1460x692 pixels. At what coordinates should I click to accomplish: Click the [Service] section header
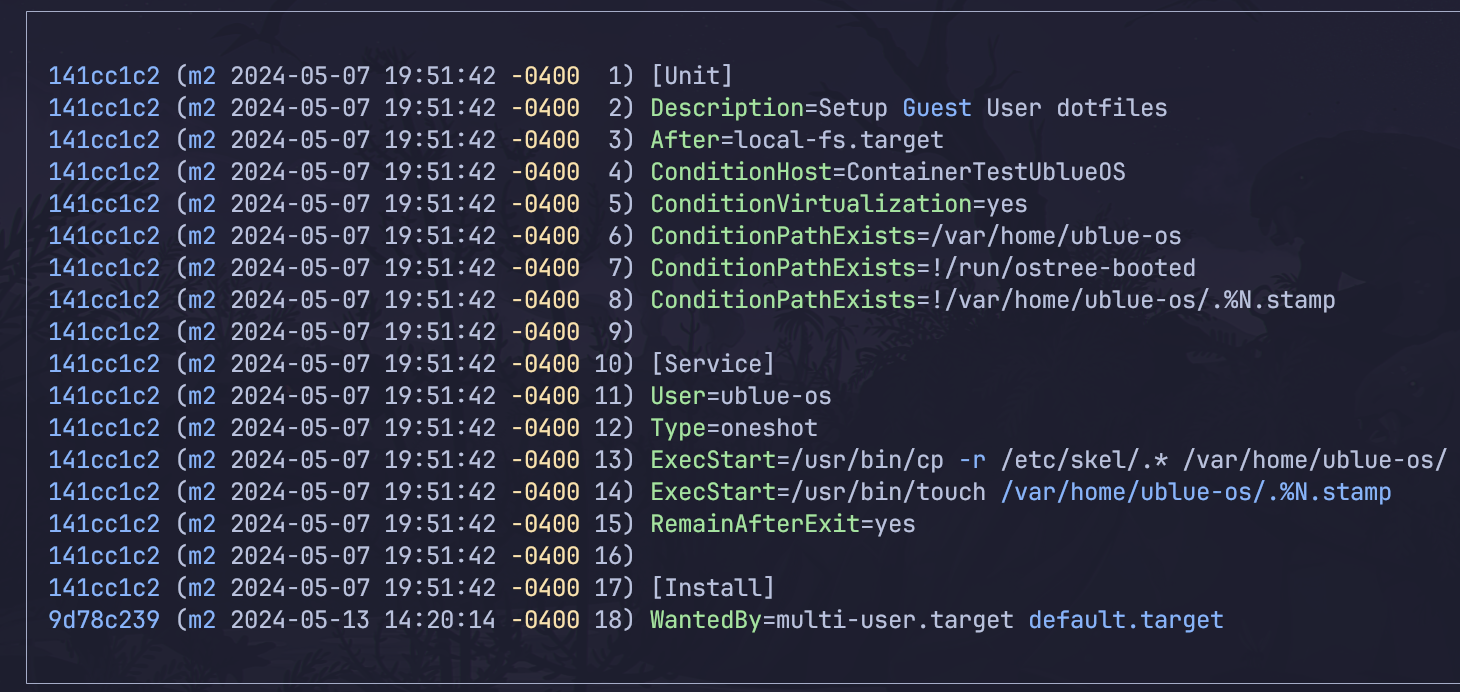(712, 364)
